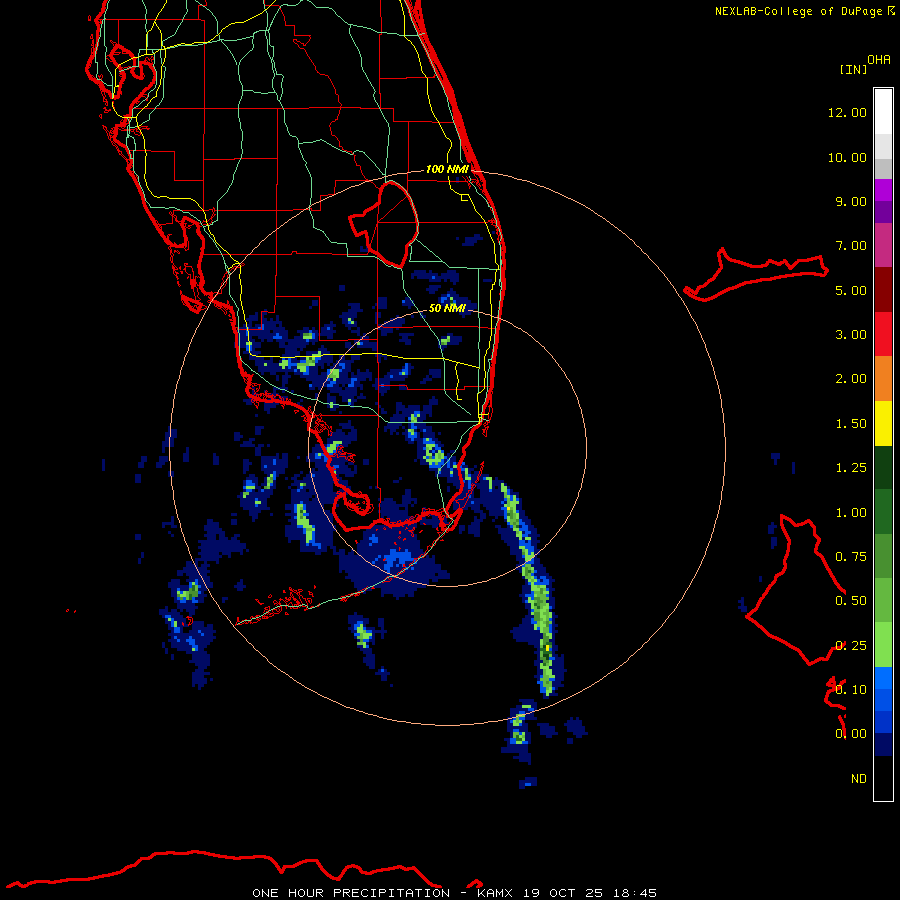
Task: Click the 5.00 legend value
Action: point(851,290)
